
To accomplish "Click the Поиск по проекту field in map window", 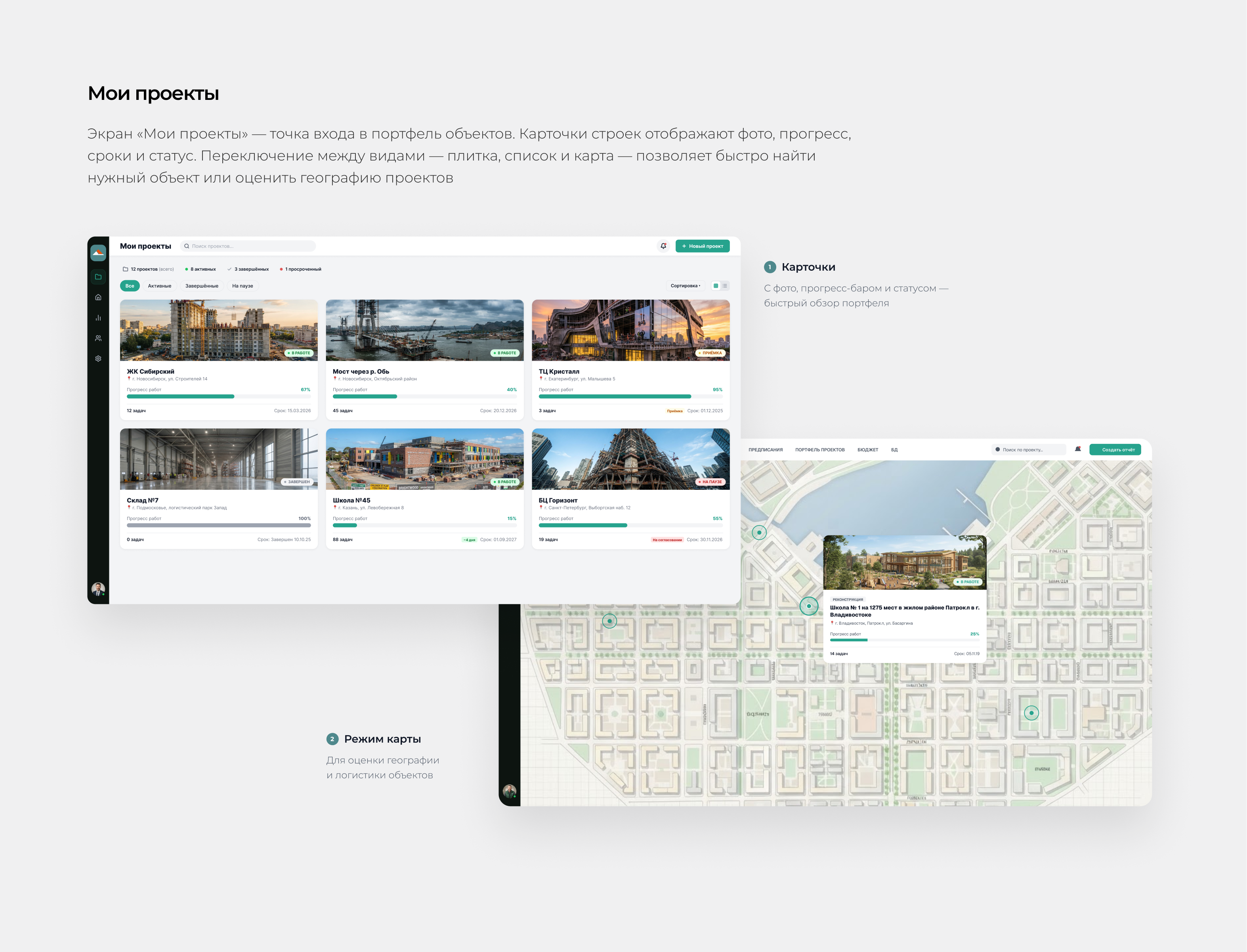I will (x=1028, y=449).
